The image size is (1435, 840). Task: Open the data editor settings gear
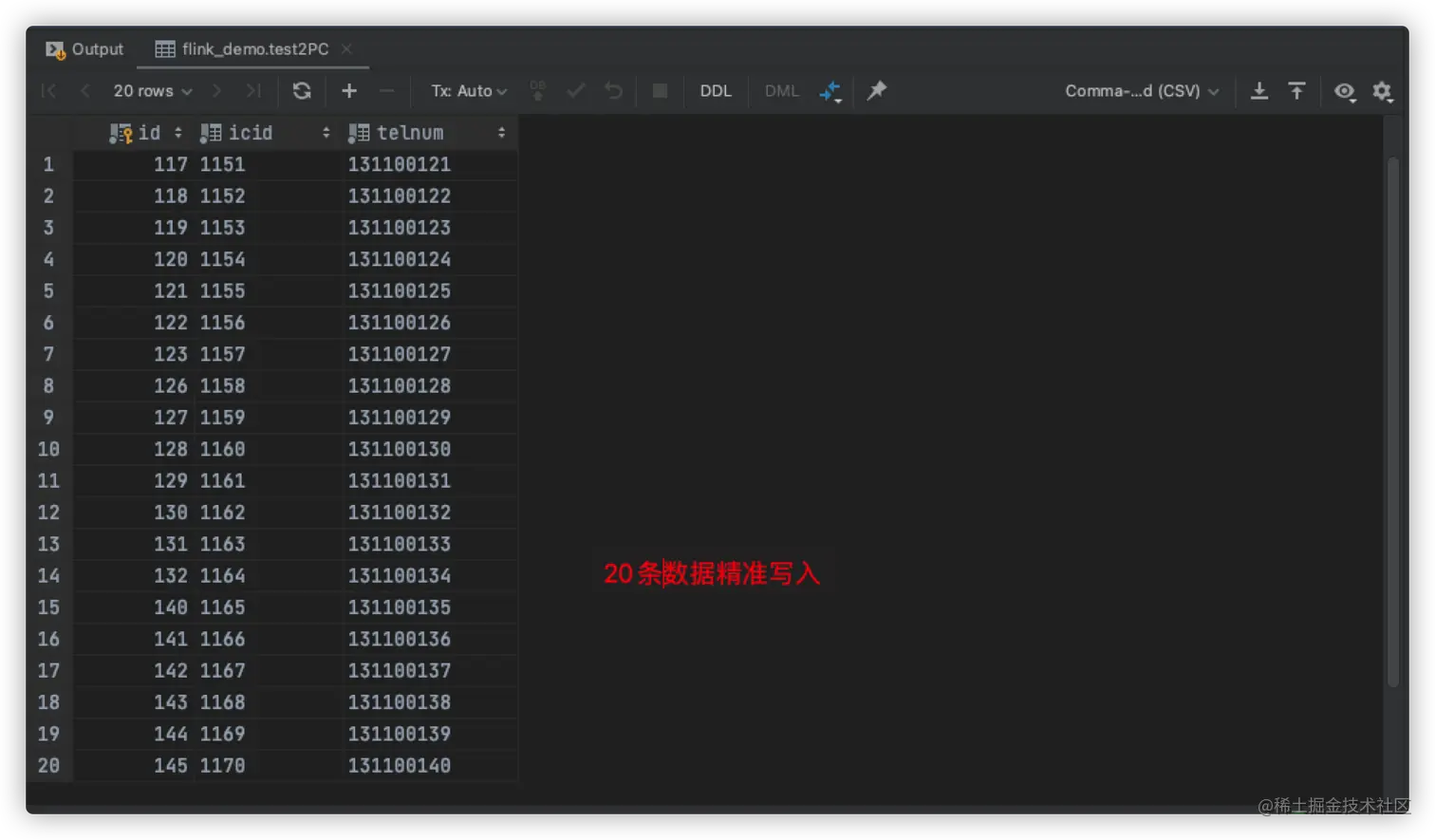point(1383,91)
